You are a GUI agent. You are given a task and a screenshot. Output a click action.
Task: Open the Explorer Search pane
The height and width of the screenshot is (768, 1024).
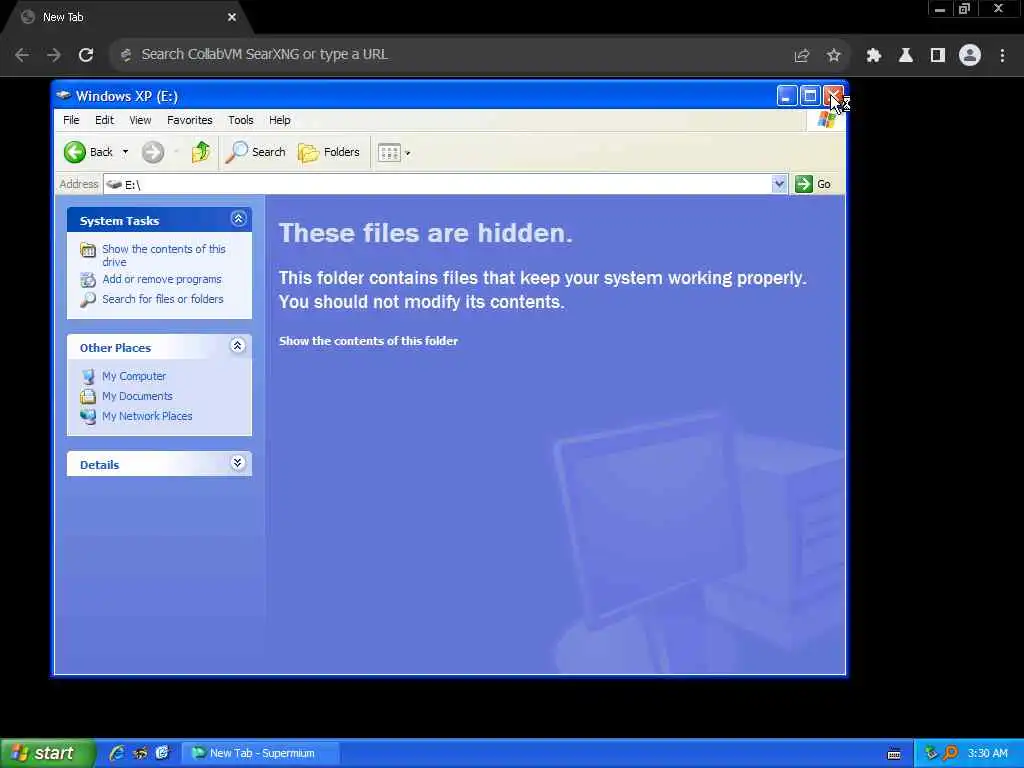[255, 152]
